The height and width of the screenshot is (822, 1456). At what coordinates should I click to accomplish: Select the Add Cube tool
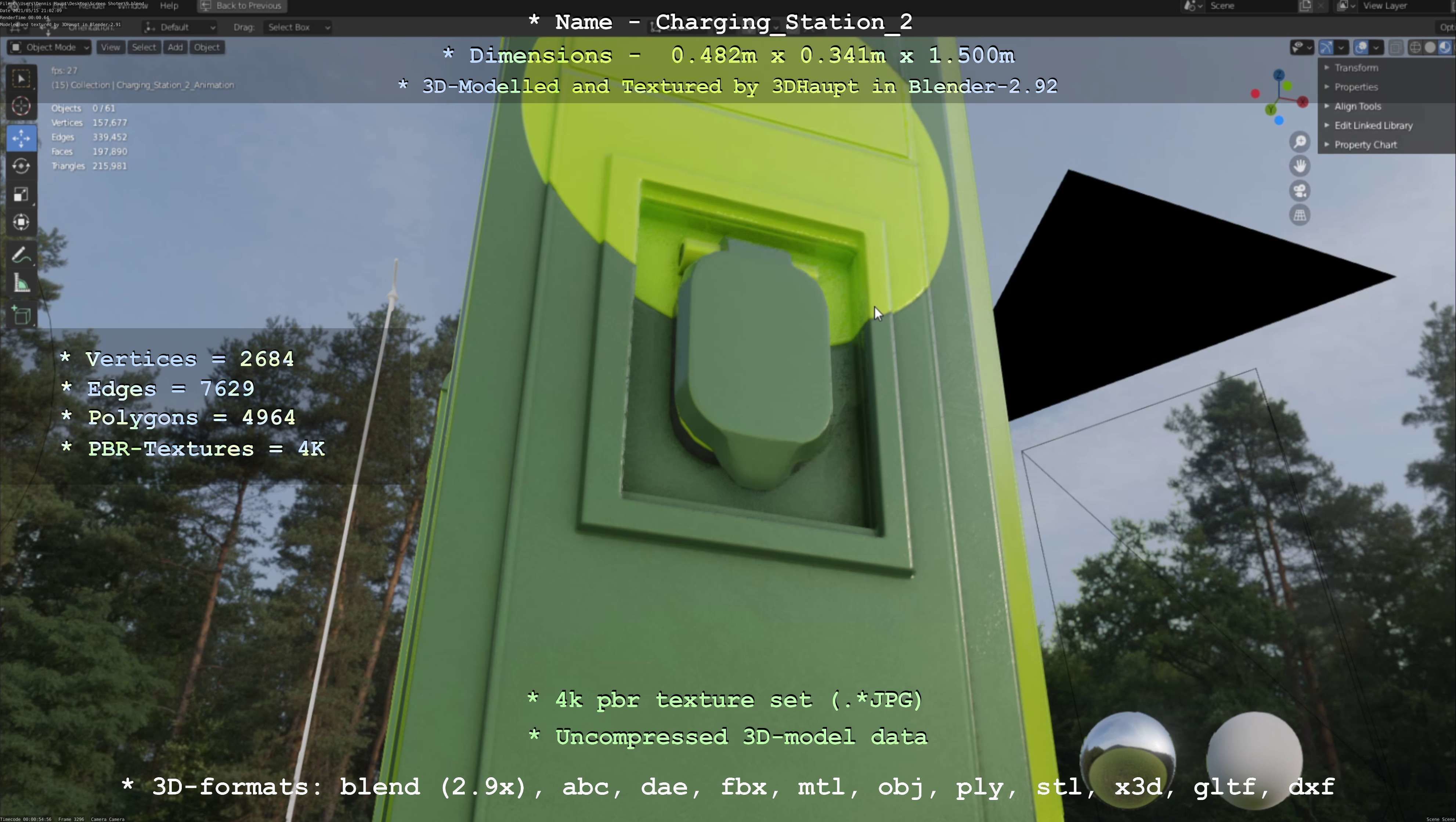click(21, 315)
